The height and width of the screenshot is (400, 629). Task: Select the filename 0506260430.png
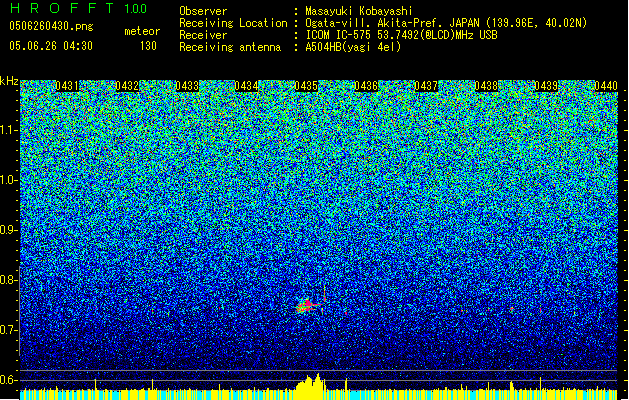click(x=51, y=26)
